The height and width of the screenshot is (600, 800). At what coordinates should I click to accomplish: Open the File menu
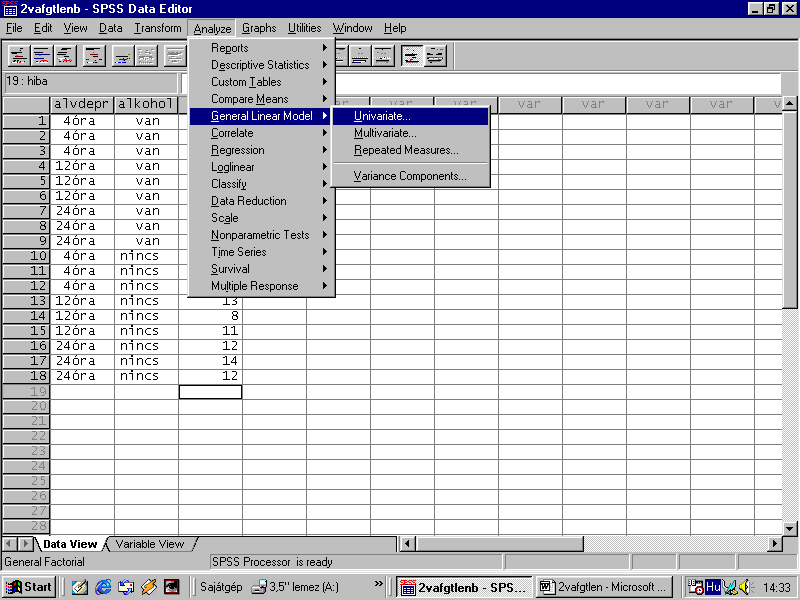[14, 28]
